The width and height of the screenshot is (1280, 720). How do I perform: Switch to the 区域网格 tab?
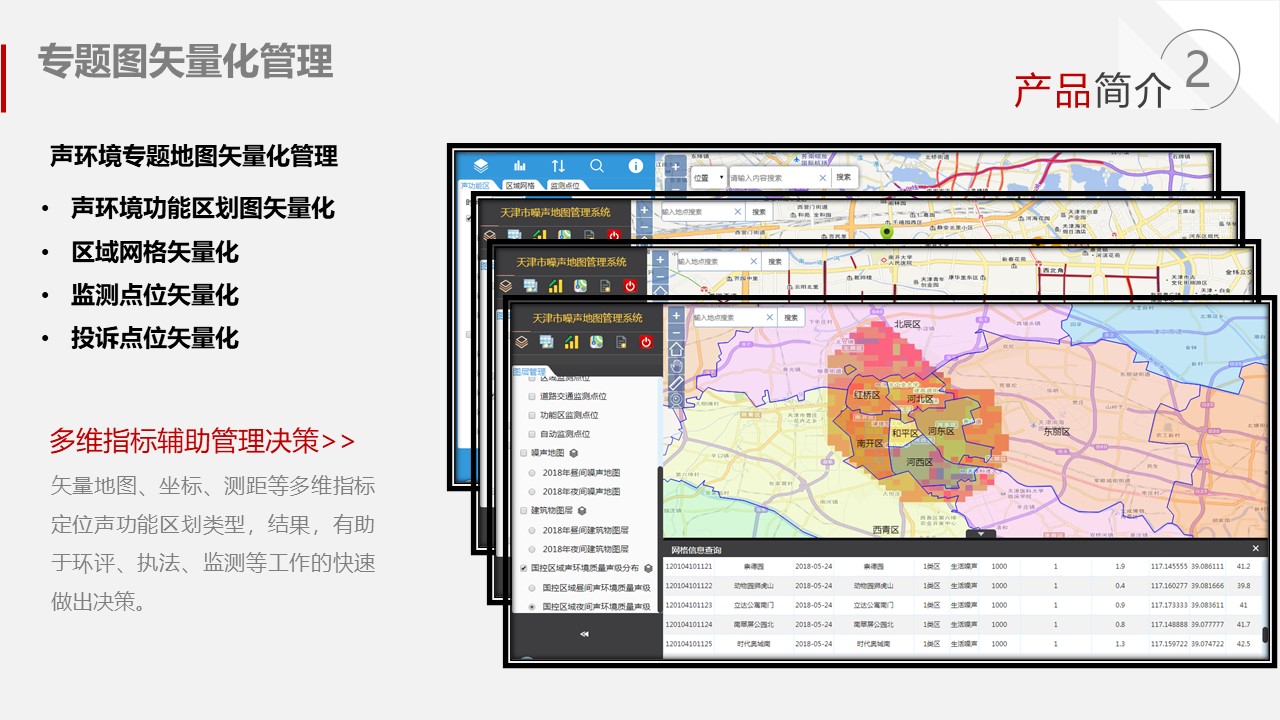coord(520,185)
